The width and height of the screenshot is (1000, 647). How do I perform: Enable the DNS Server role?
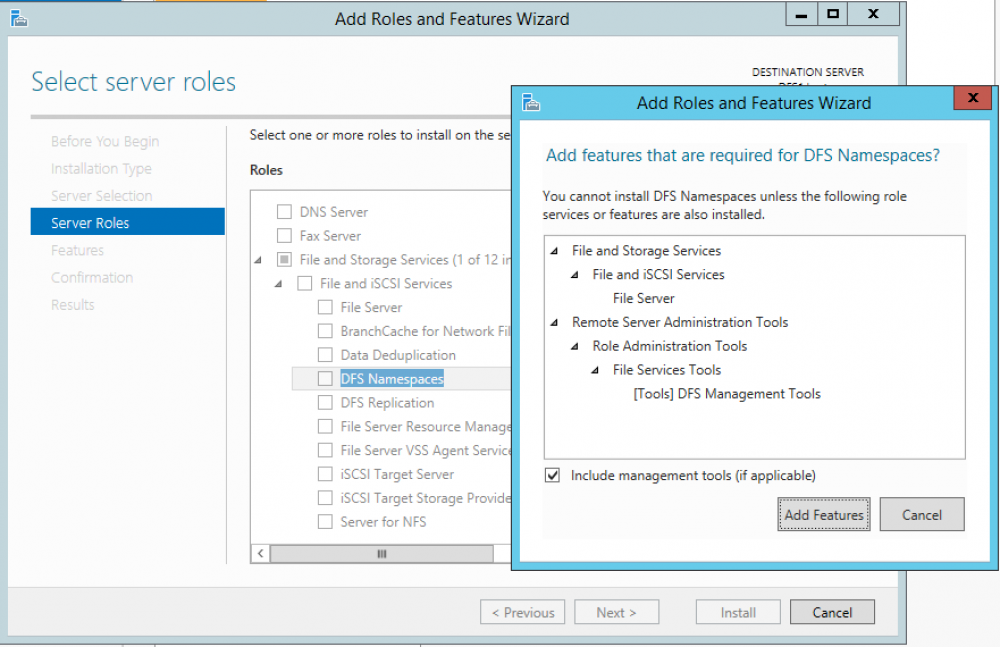click(x=284, y=212)
